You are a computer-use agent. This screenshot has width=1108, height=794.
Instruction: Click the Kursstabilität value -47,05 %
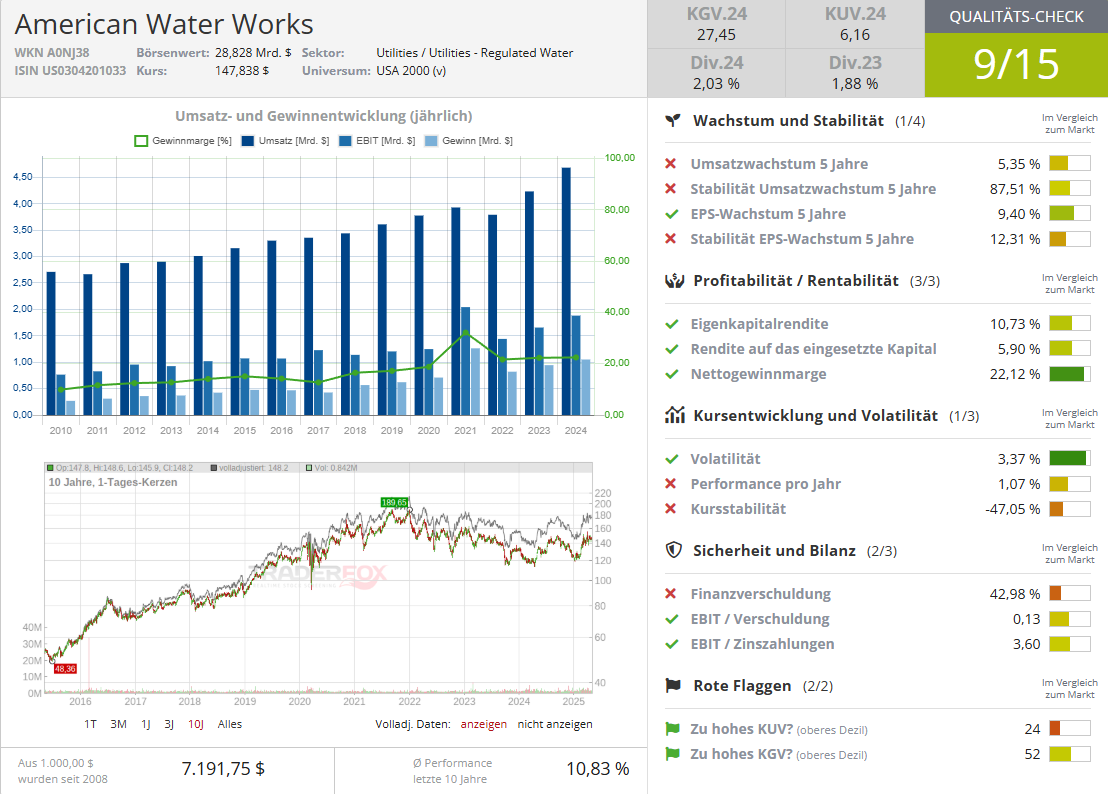tap(1013, 509)
